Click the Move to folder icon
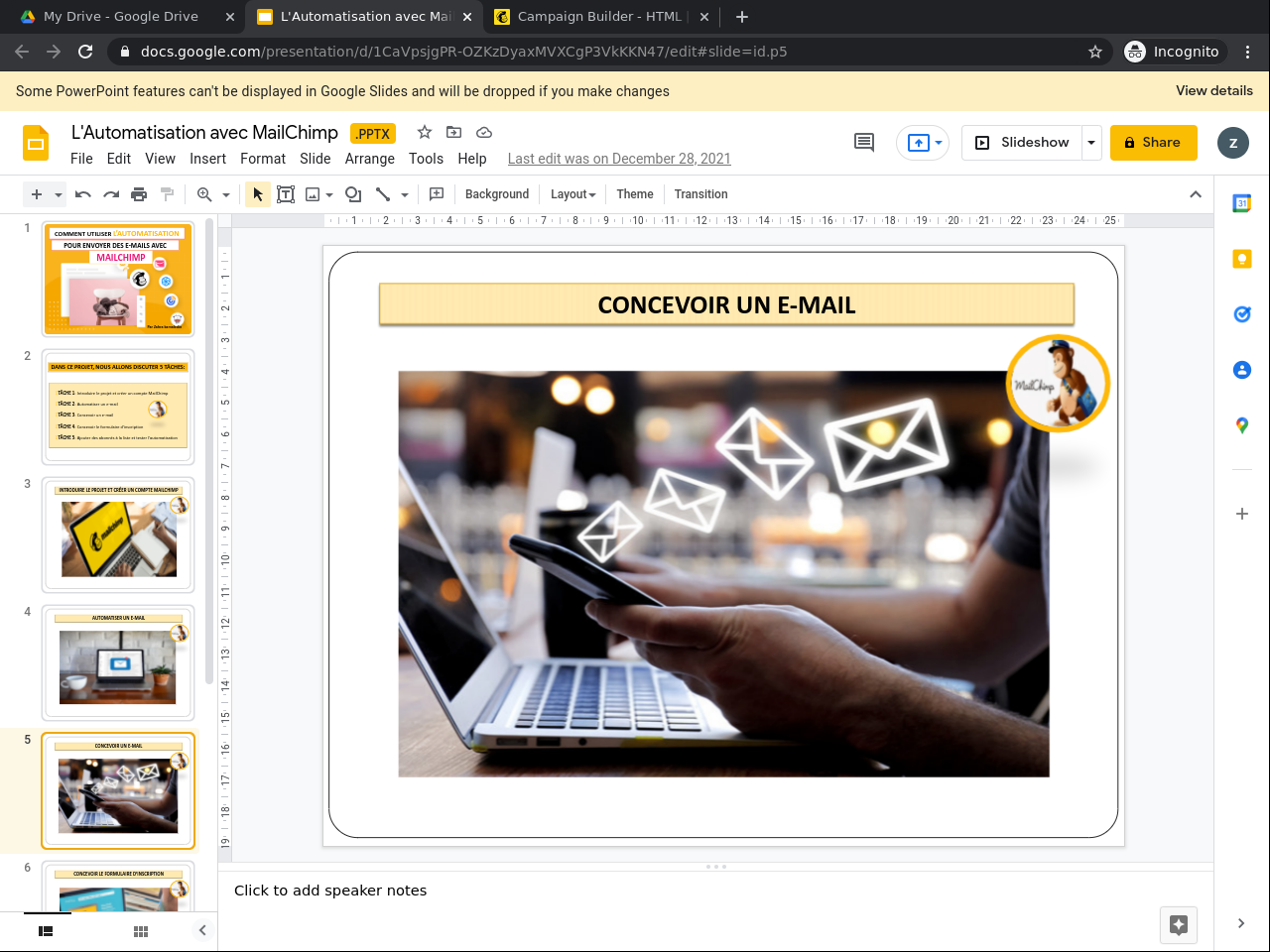This screenshot has width=1270, height=952. pos(454,132)
